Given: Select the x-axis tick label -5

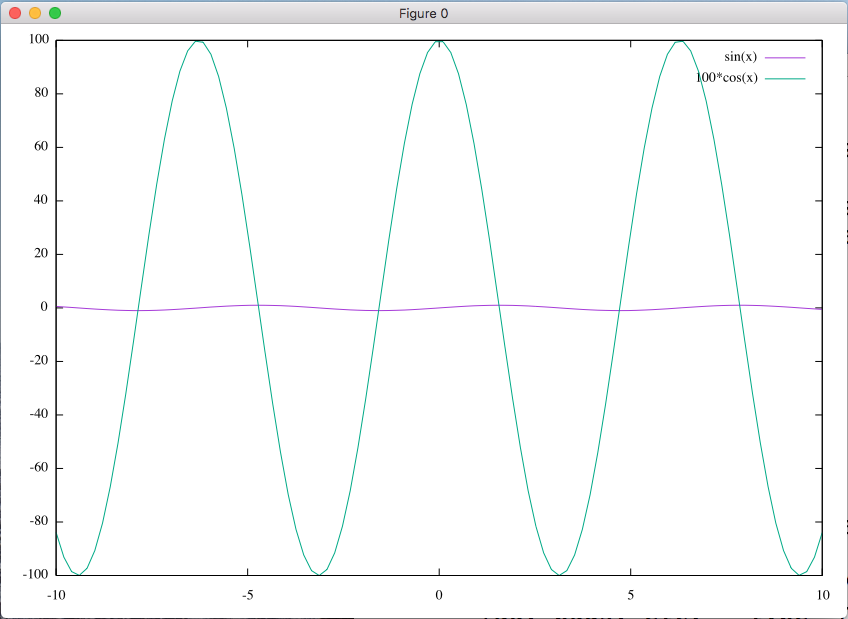Looking at the screenshot, I should (247, 595).
